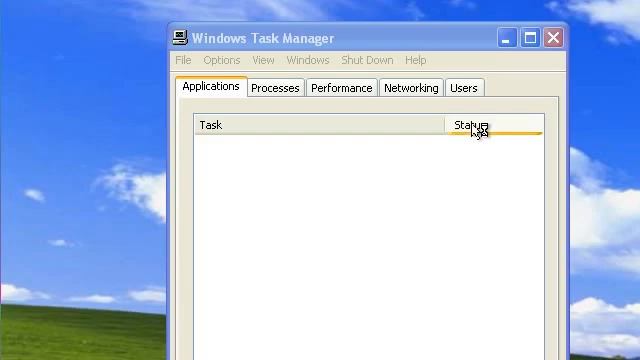The image size is (640, 360).
Task: Close the Windows Task Manager window
Action: (x=553, y=38)
